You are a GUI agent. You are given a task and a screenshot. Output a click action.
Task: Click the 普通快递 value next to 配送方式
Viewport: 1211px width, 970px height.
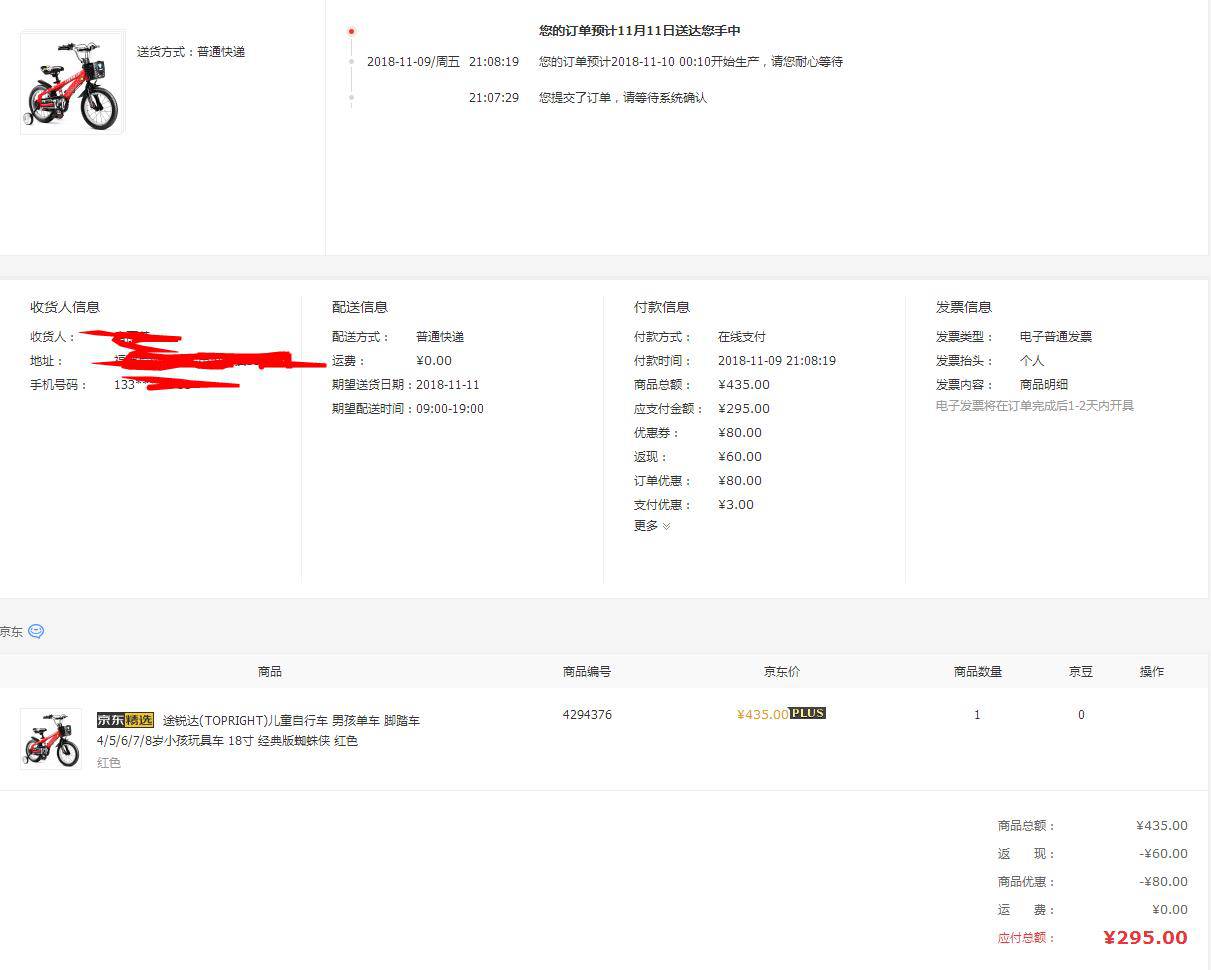[x=440, y=337]
